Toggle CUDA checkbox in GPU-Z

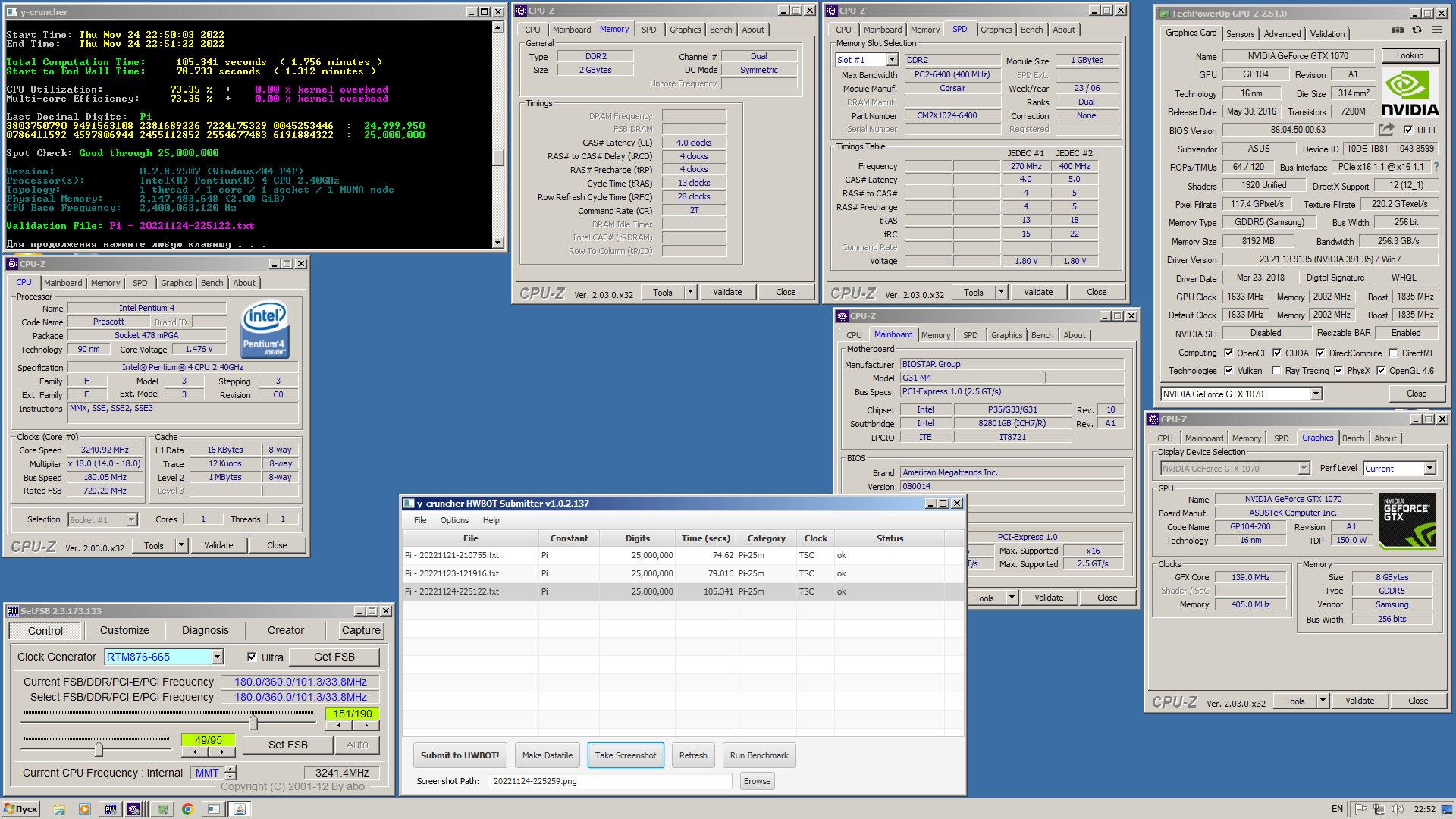coord(1277,353)
